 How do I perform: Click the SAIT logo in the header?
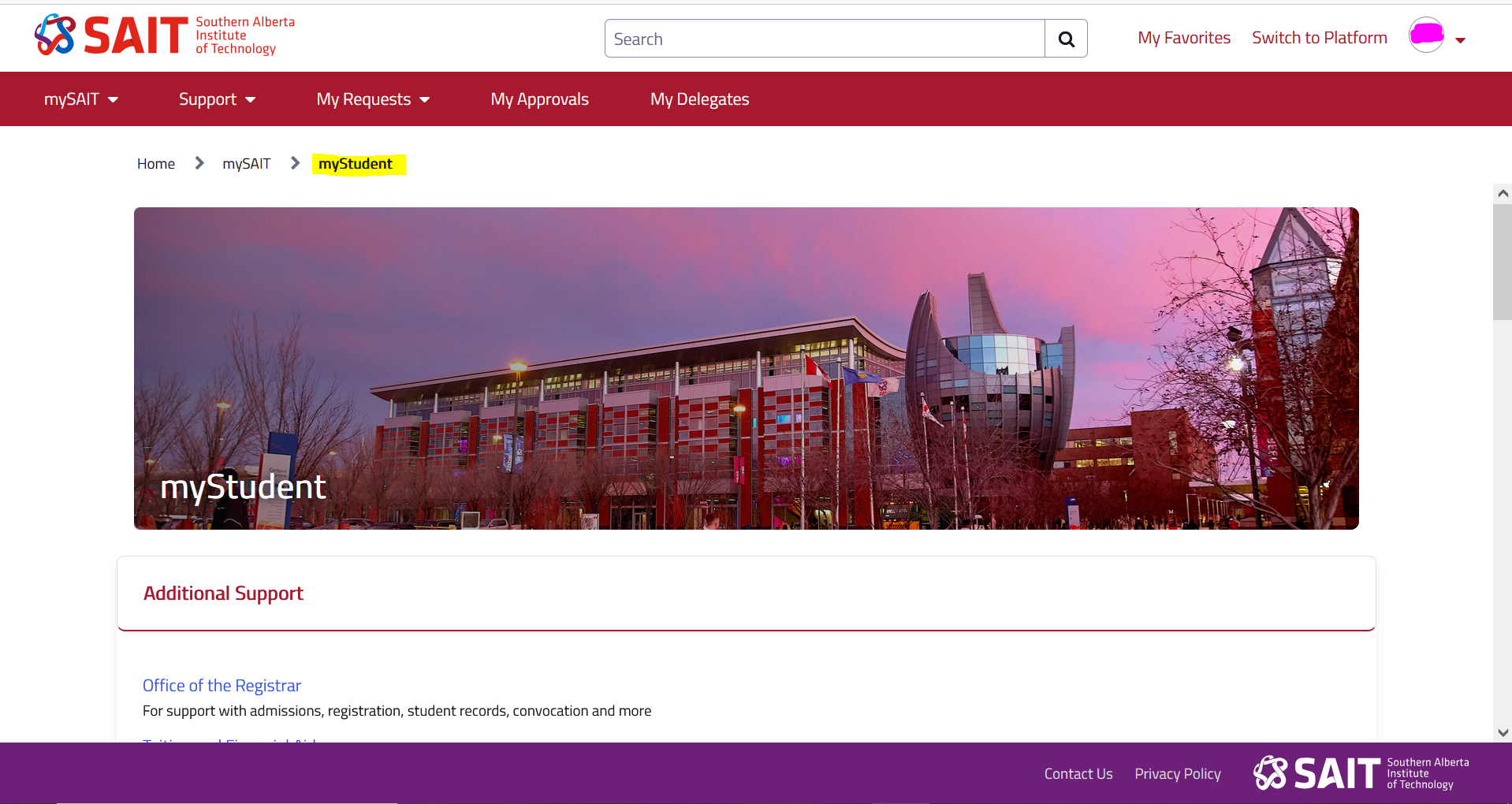[x=165, y=35]
